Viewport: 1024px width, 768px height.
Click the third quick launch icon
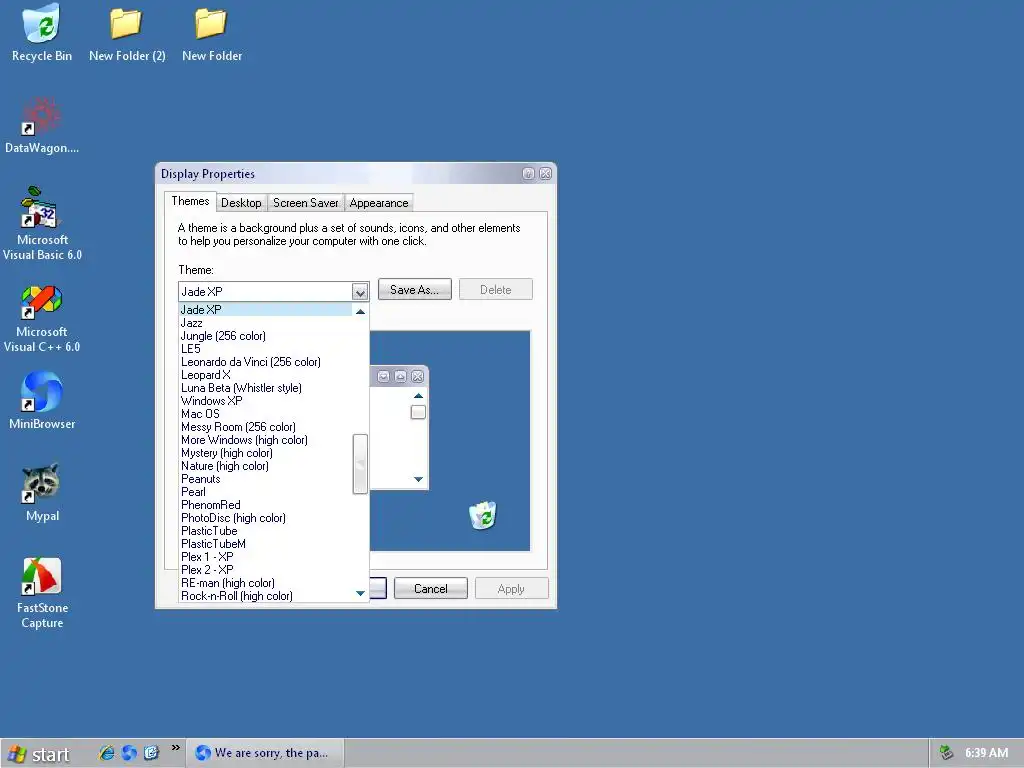[152, 753]
